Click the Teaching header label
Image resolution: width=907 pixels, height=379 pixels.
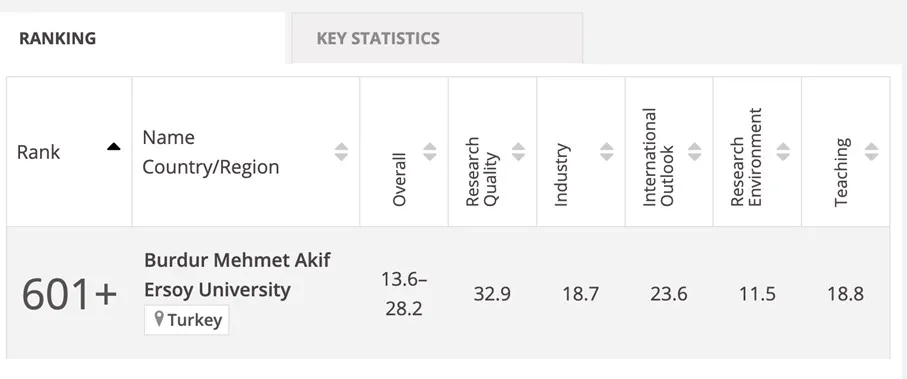[842, 172]
